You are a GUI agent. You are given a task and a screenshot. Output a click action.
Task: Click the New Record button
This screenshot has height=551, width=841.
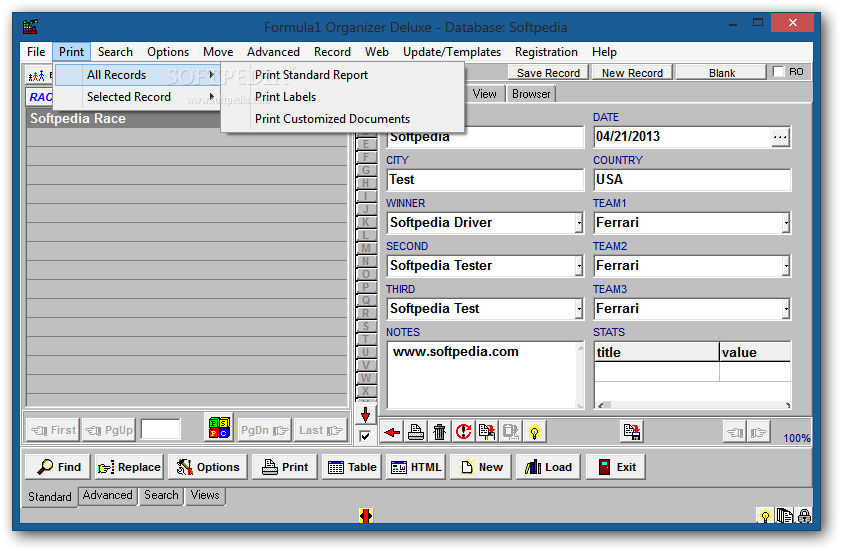(632, 72)
